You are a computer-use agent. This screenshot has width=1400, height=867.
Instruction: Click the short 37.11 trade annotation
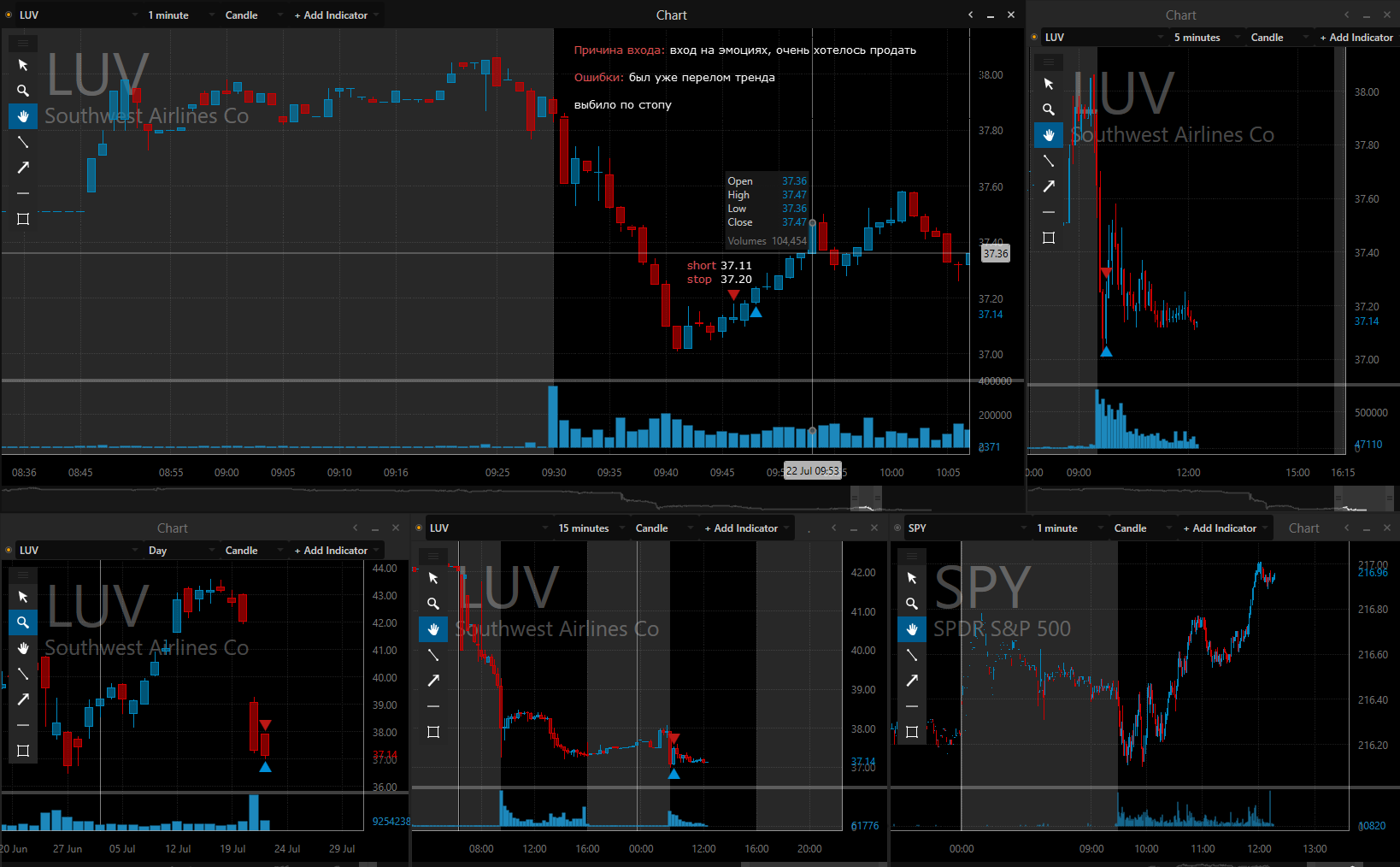click(720, 266)
